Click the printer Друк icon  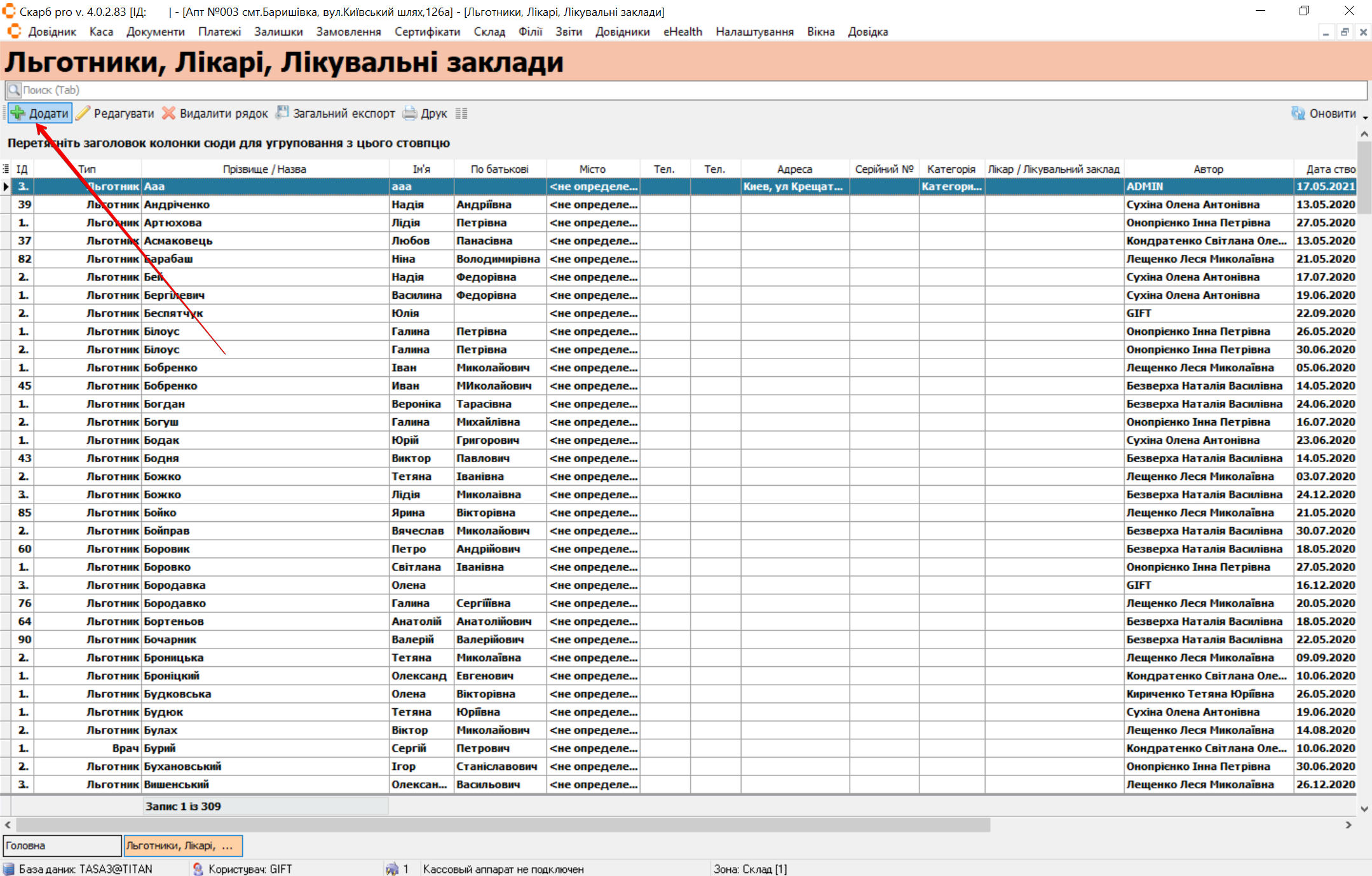point(411,113)
